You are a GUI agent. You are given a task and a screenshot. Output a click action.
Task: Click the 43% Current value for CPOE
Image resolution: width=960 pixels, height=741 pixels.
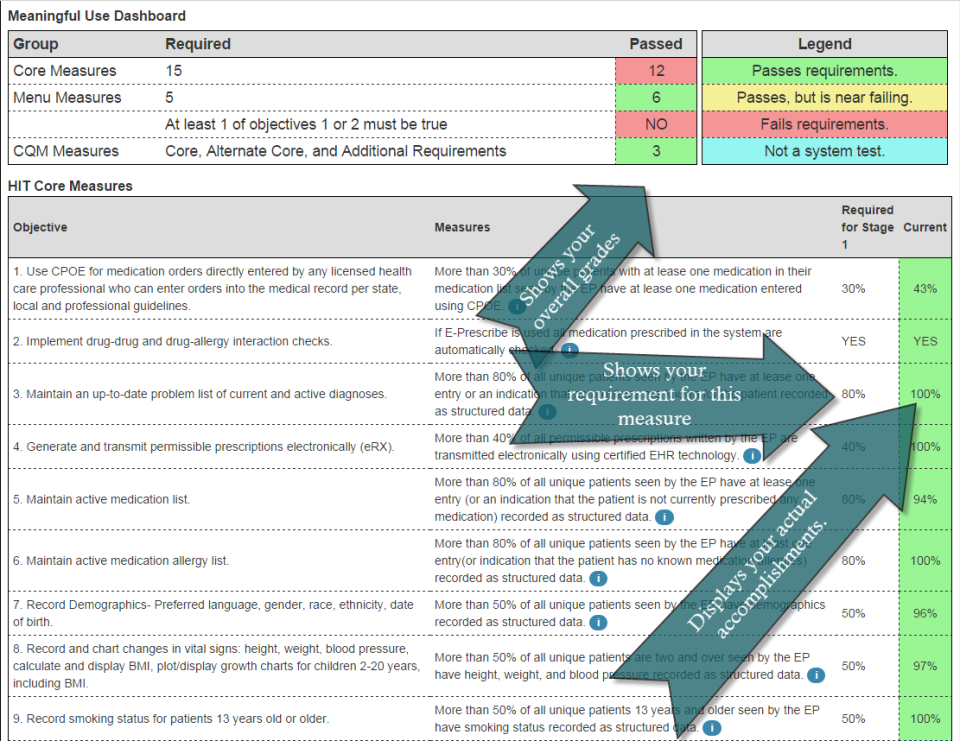[x=925, y=287]
